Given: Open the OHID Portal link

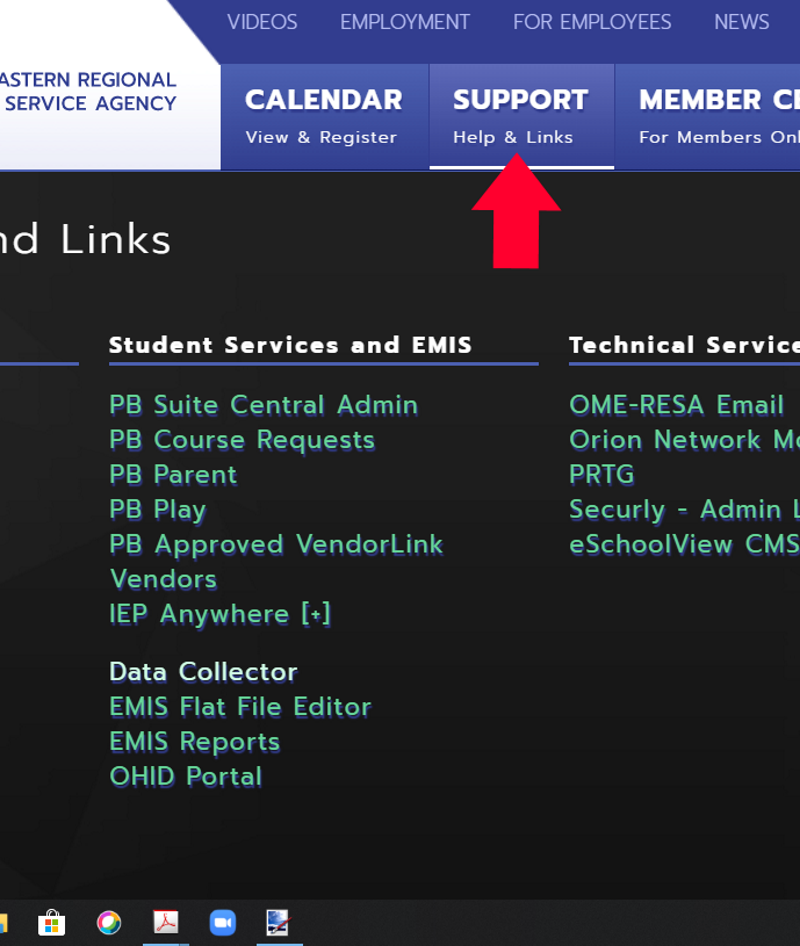Looking at the screenshot, I should pos(185,776).
